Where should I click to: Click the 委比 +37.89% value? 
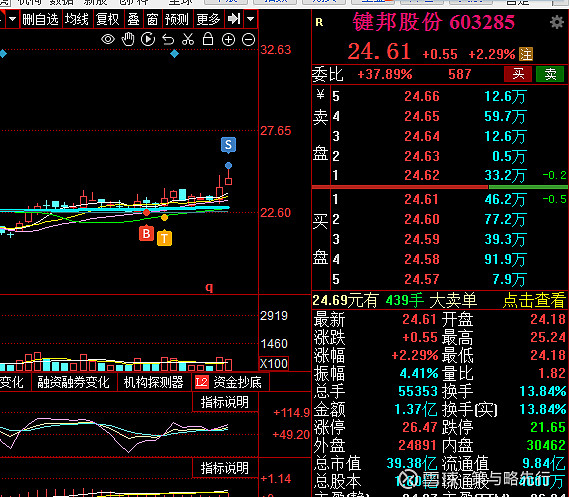385,74
